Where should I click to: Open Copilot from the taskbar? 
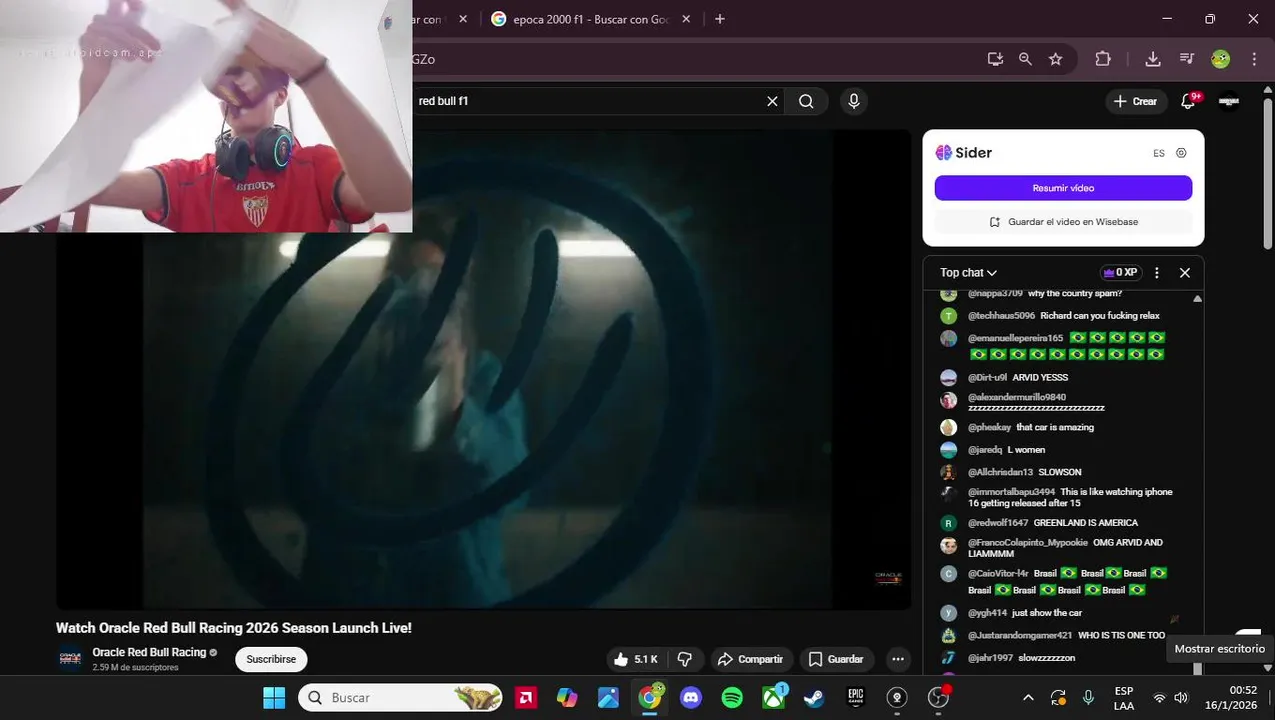point(567,698)
